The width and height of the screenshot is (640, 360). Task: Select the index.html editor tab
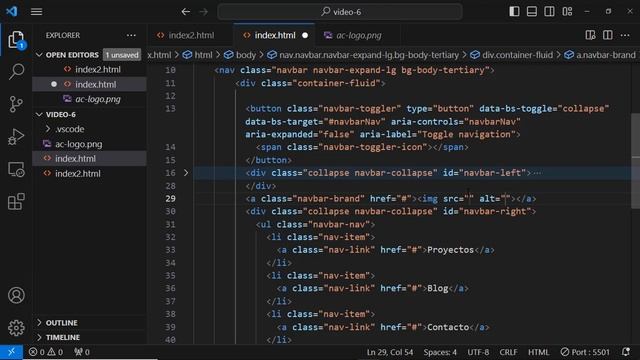coord(274,36)
